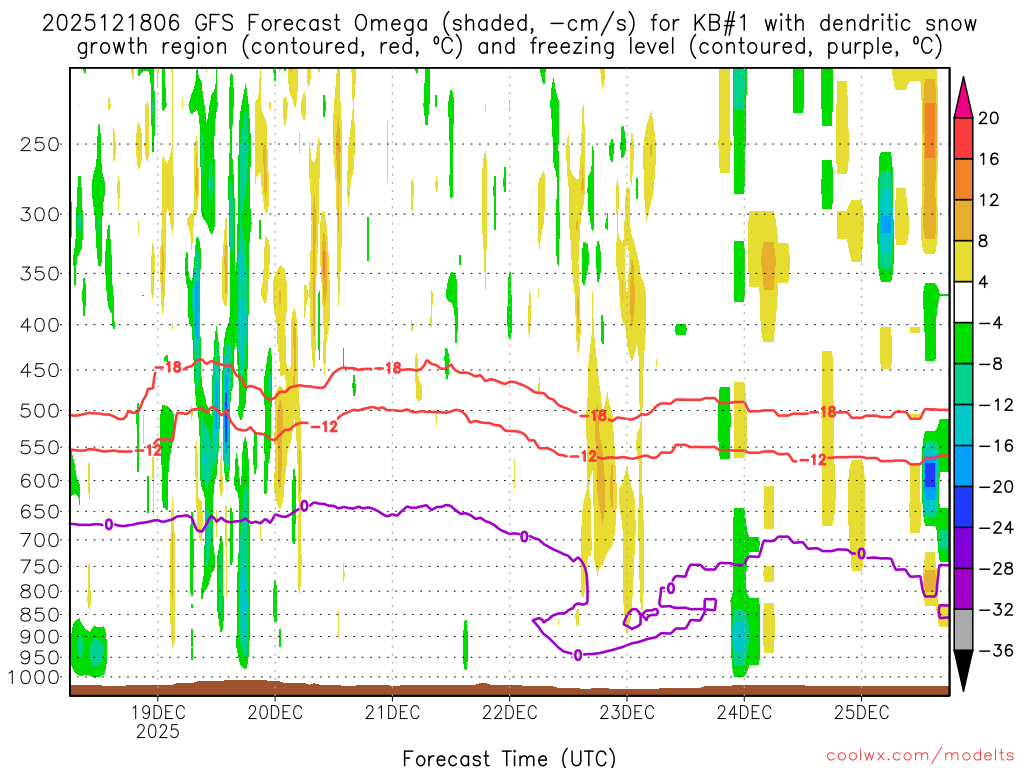
Task: Pick the light blue -16 to -20 swatch
Action: pyautogui.click(x=963, y=466)
